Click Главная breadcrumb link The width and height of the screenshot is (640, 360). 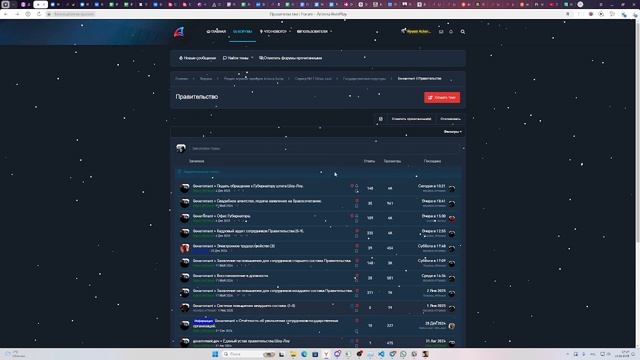(182, 78)
